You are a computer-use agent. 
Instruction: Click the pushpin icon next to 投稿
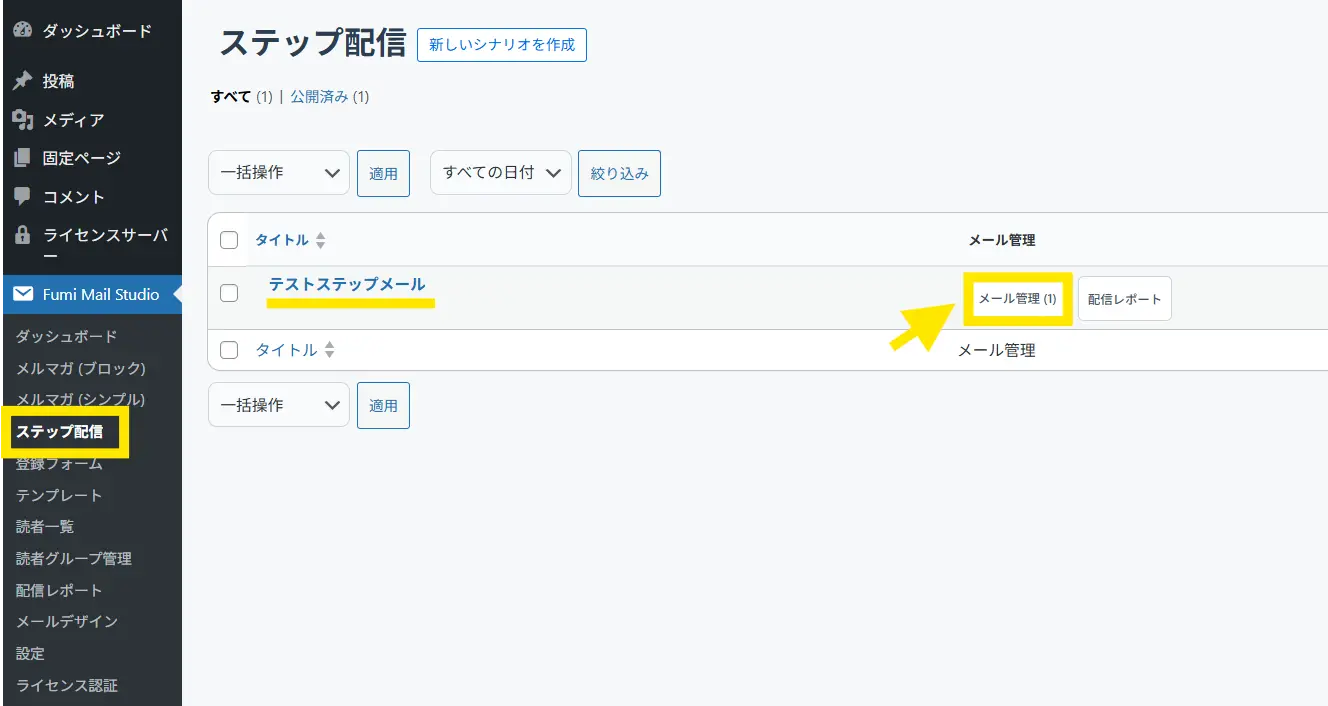point(22,81)
